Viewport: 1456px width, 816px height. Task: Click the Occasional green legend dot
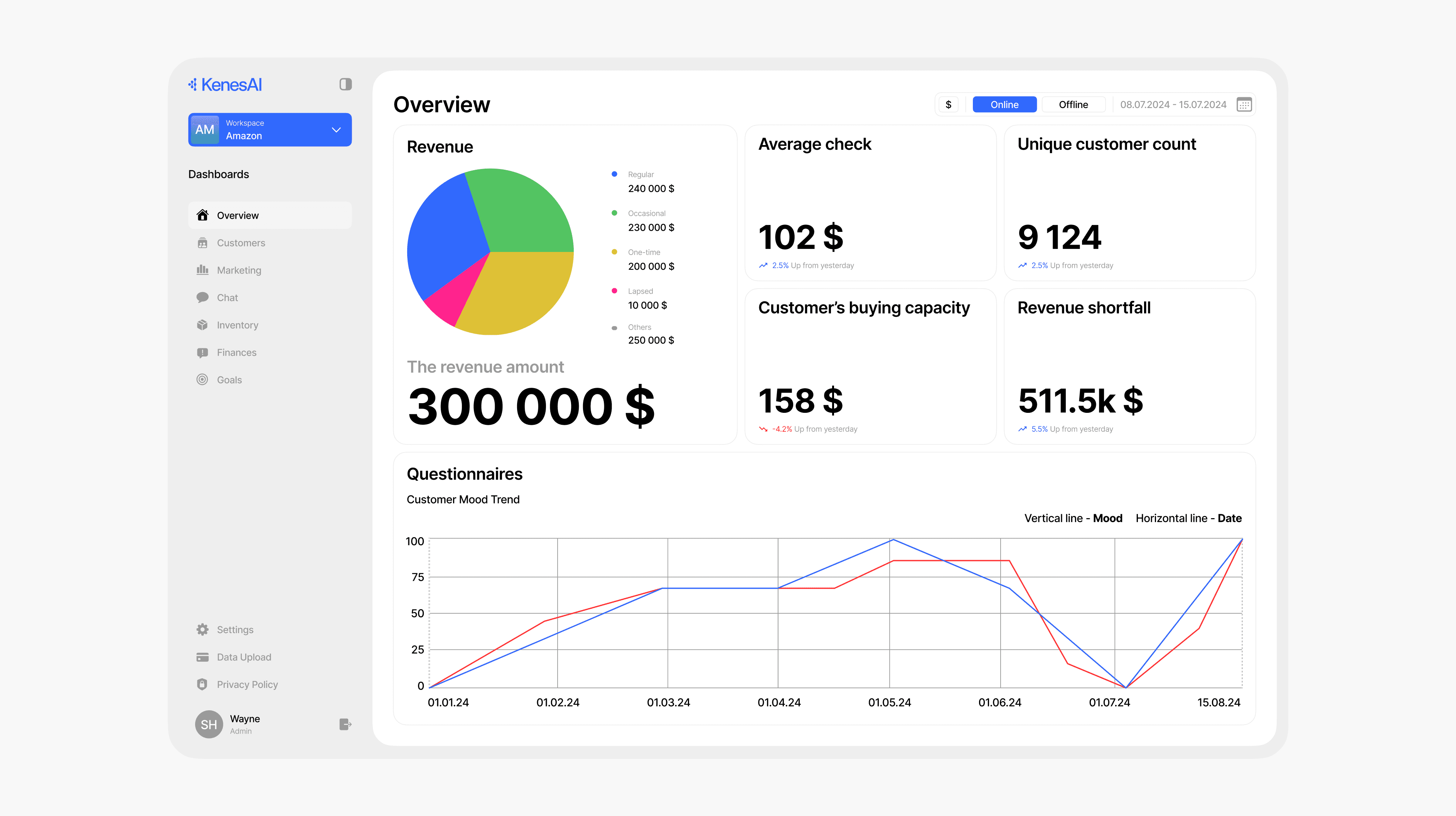(x=614, y=213)
